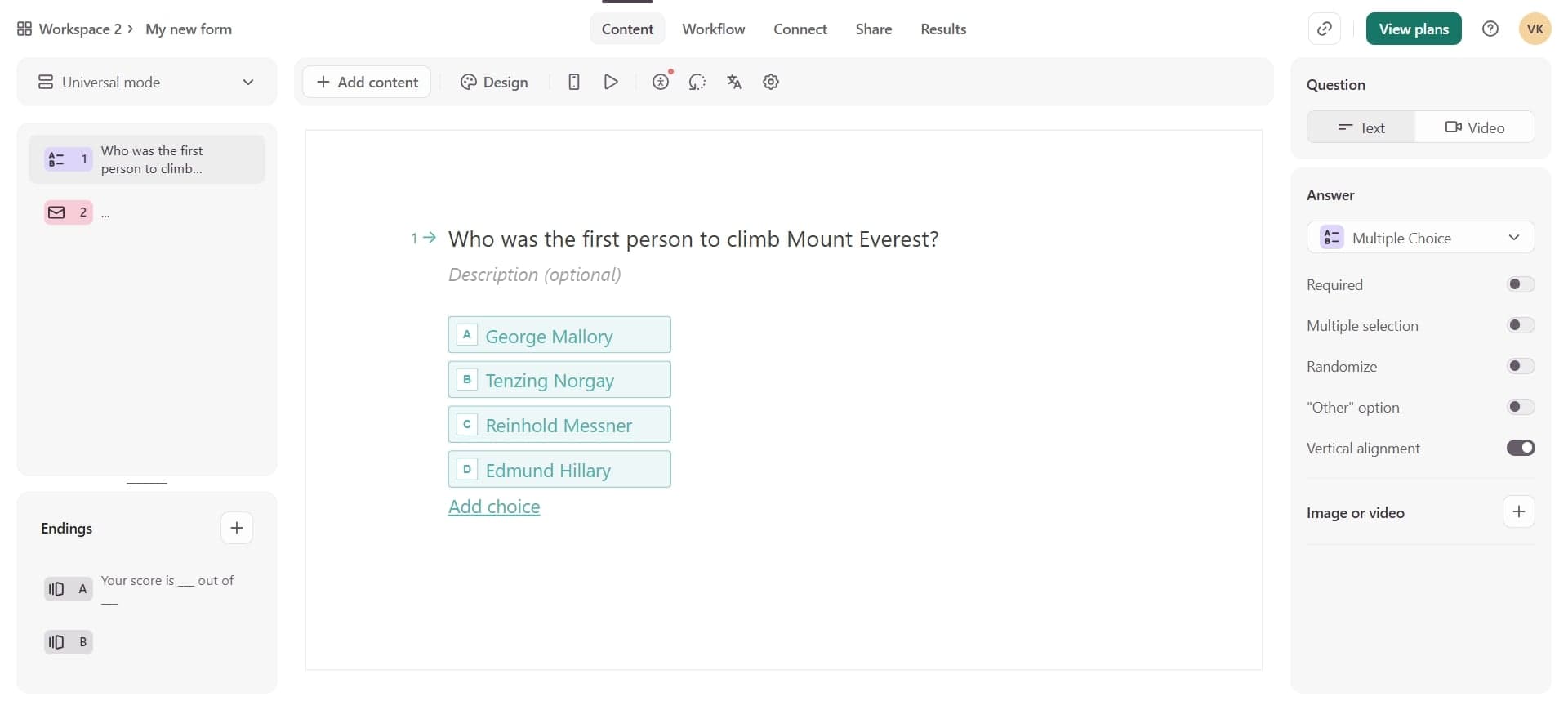
Task: Click the Add choice link
Action: tap(494, 507)
